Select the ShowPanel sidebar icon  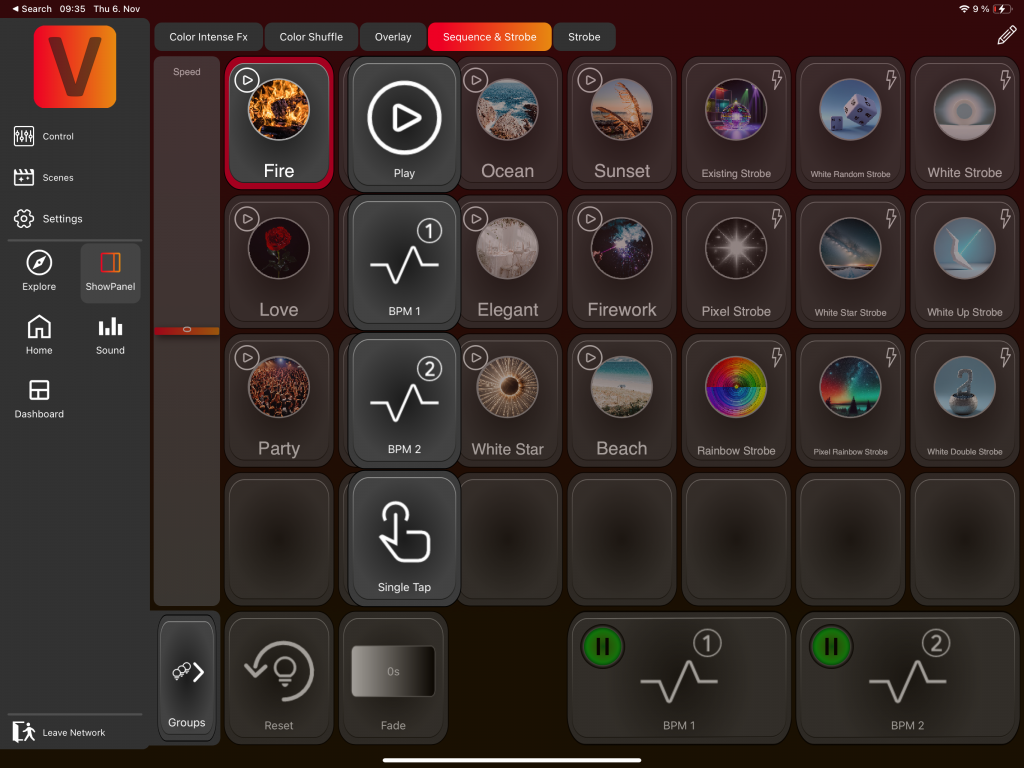pyautogui.click(x=110, y=264)
